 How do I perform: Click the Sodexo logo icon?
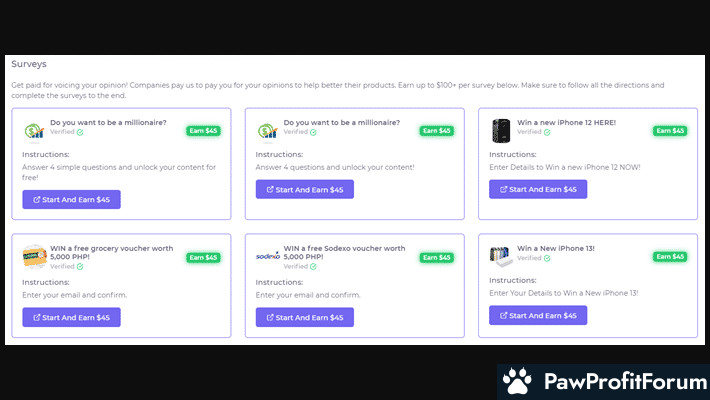[267, 257]
